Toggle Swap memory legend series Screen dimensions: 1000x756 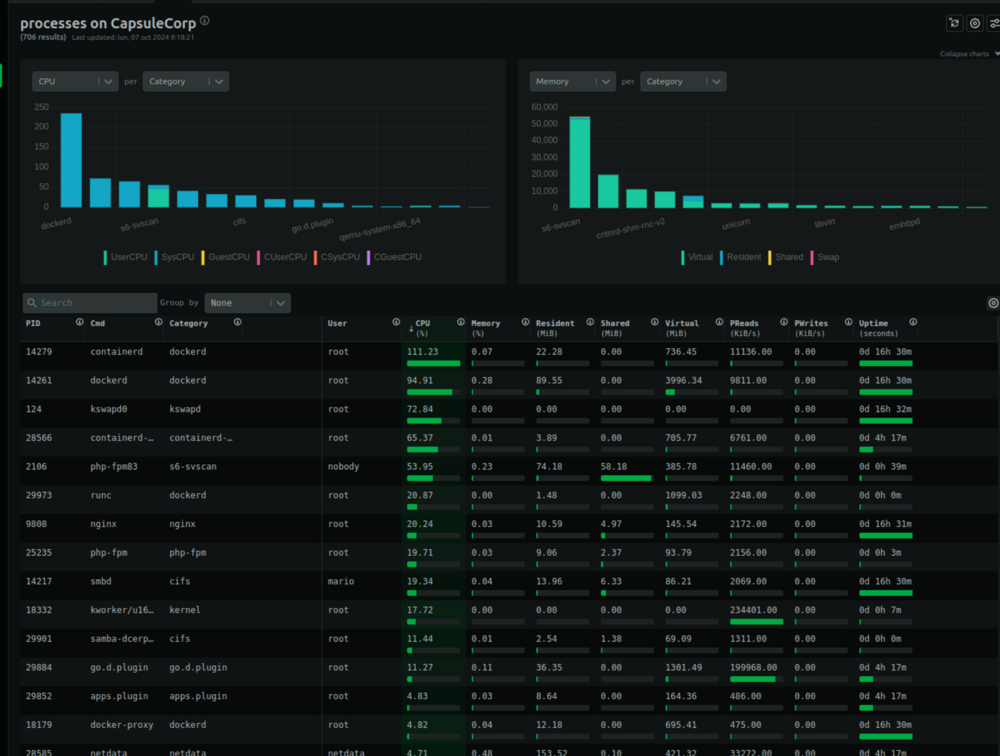point(825,257)
